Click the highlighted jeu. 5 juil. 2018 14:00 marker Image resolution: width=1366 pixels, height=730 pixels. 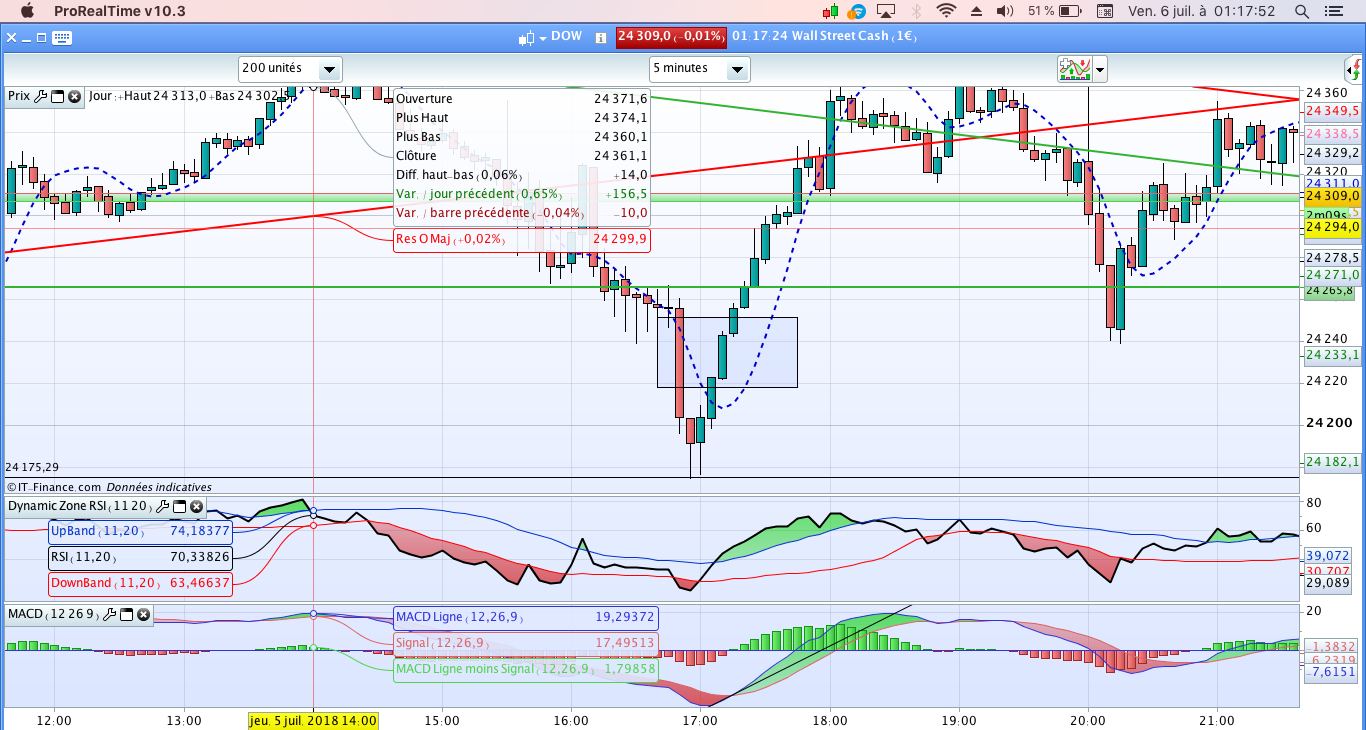(314, 720)
